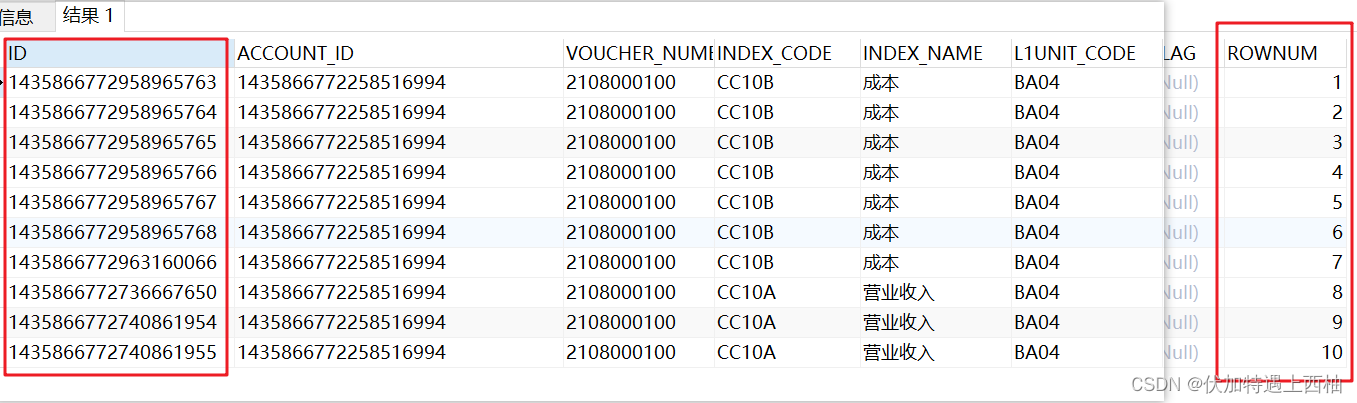Select ID cell 1435866772958965767
This screenshot has width=1357, height=403.
tap(118, 203)
